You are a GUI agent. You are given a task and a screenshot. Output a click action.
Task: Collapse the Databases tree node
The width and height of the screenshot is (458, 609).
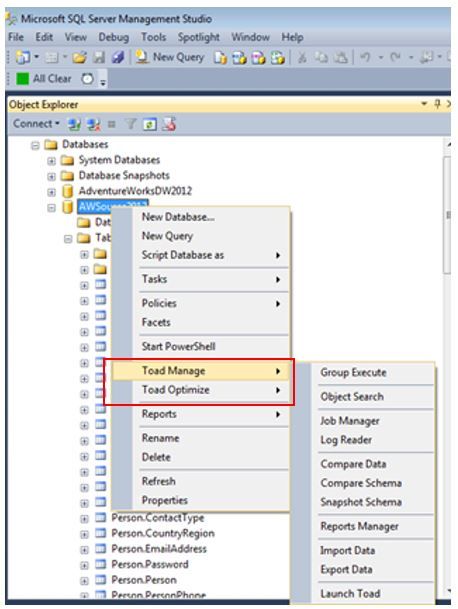click(x=35, y=146)
